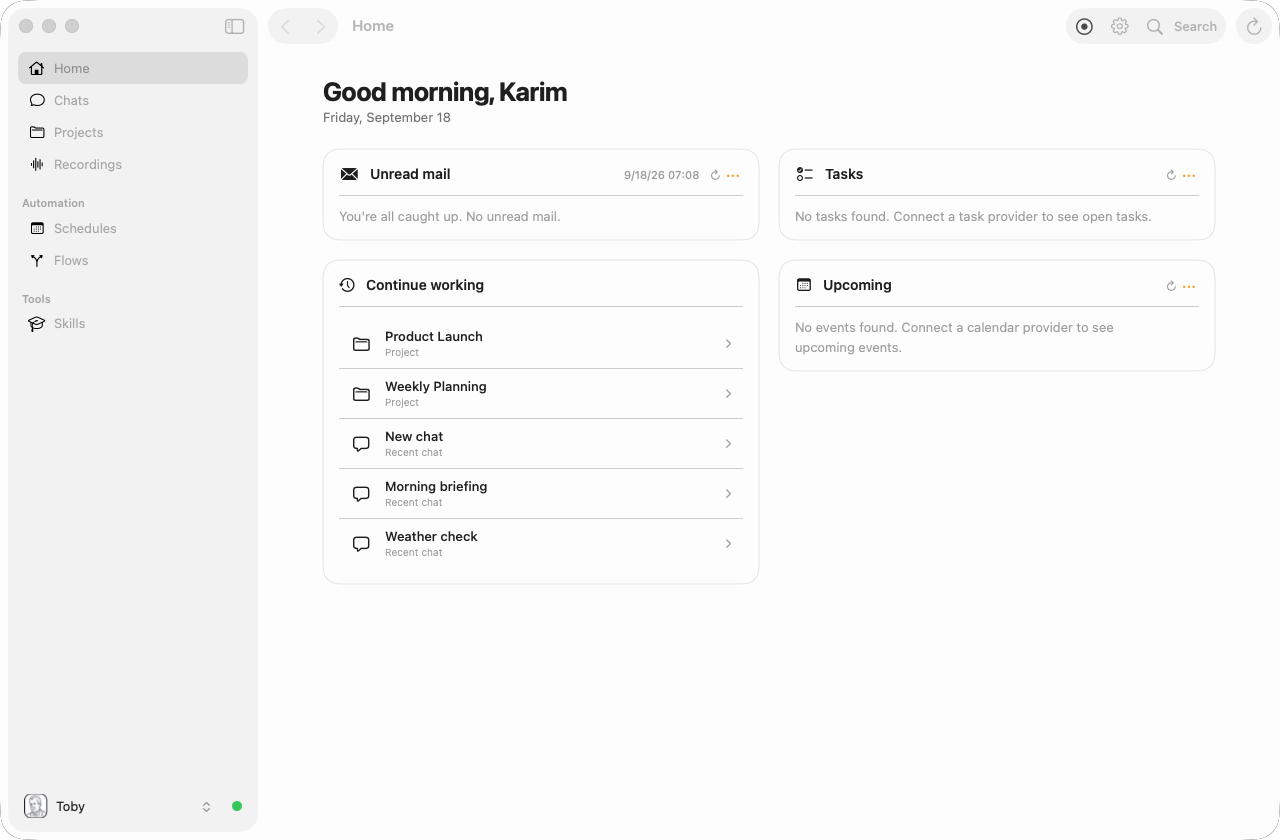The height and width of the screenshot is (840, 1280).
Task: Go back with the left arrow
Action: [x=286, y=27]
